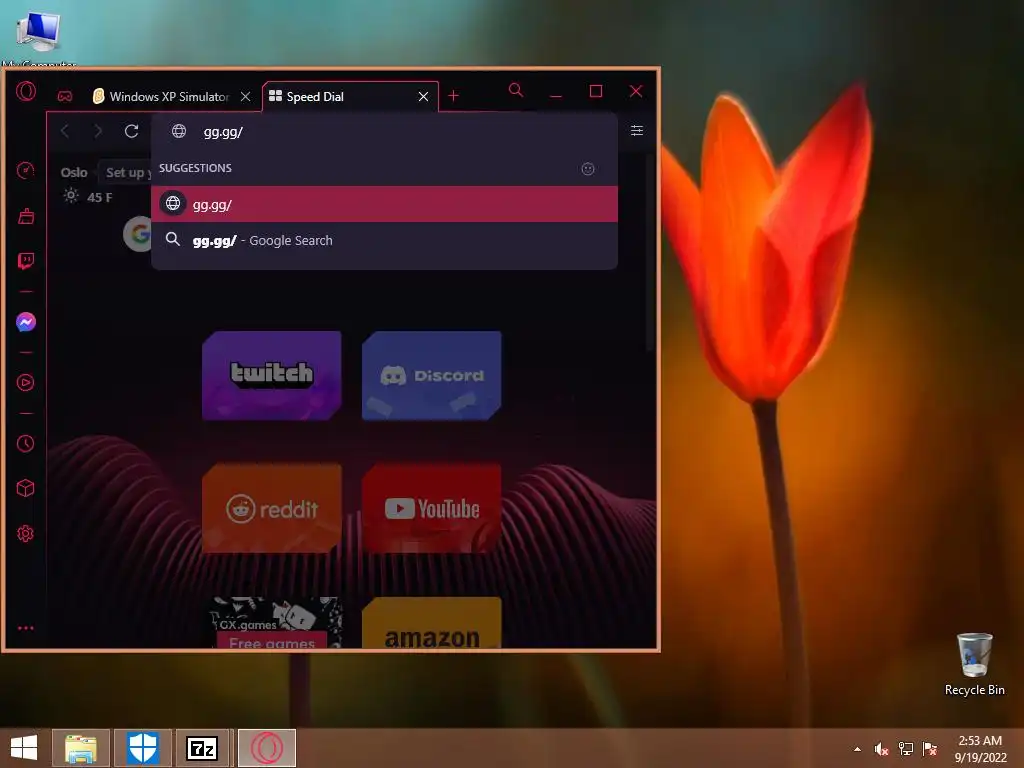The height and width of the screenshot is (768, 1024).
Task: Open the GX.games Free games tile
Action: coord(272,623)
